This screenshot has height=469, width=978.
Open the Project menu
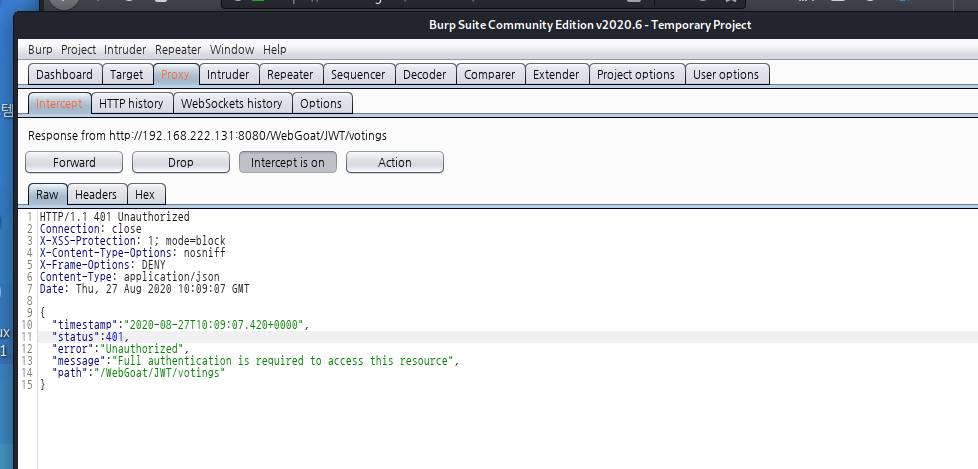click(x=79, y=49)
